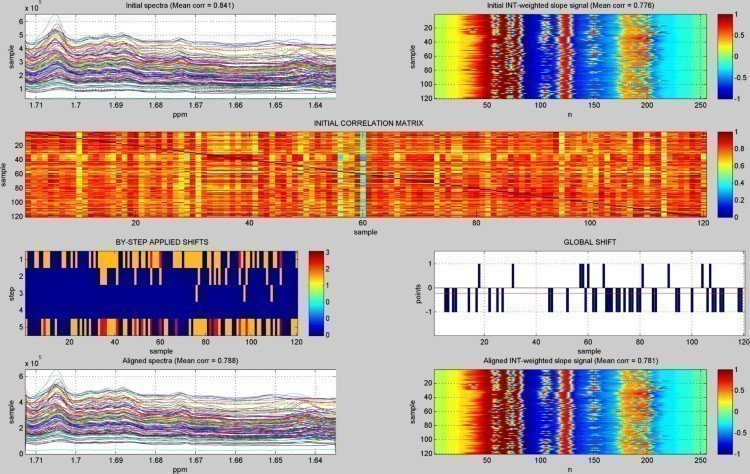750x474 pixels.
Task: Select the "INITIAL CORRELATION MATRIX" title text
Action: pyautogui.click(x=368, y=123)
